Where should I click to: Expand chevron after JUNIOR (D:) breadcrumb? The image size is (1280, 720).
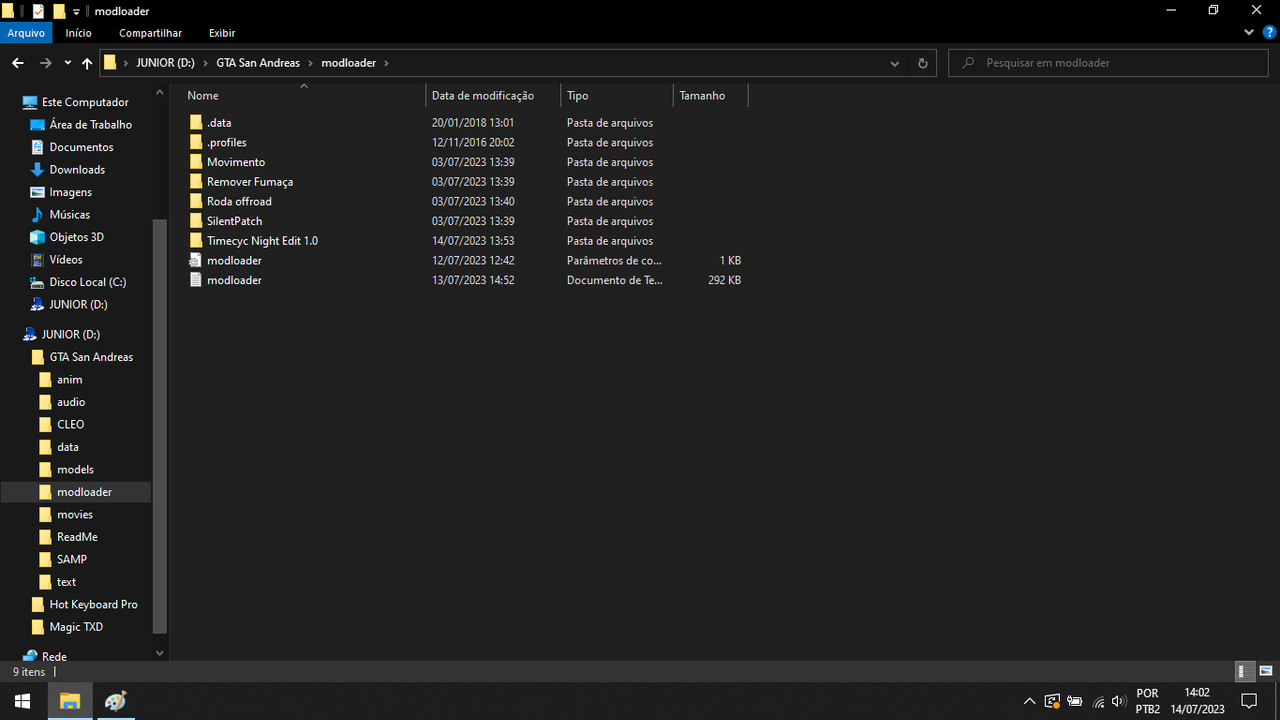(205, 63)
